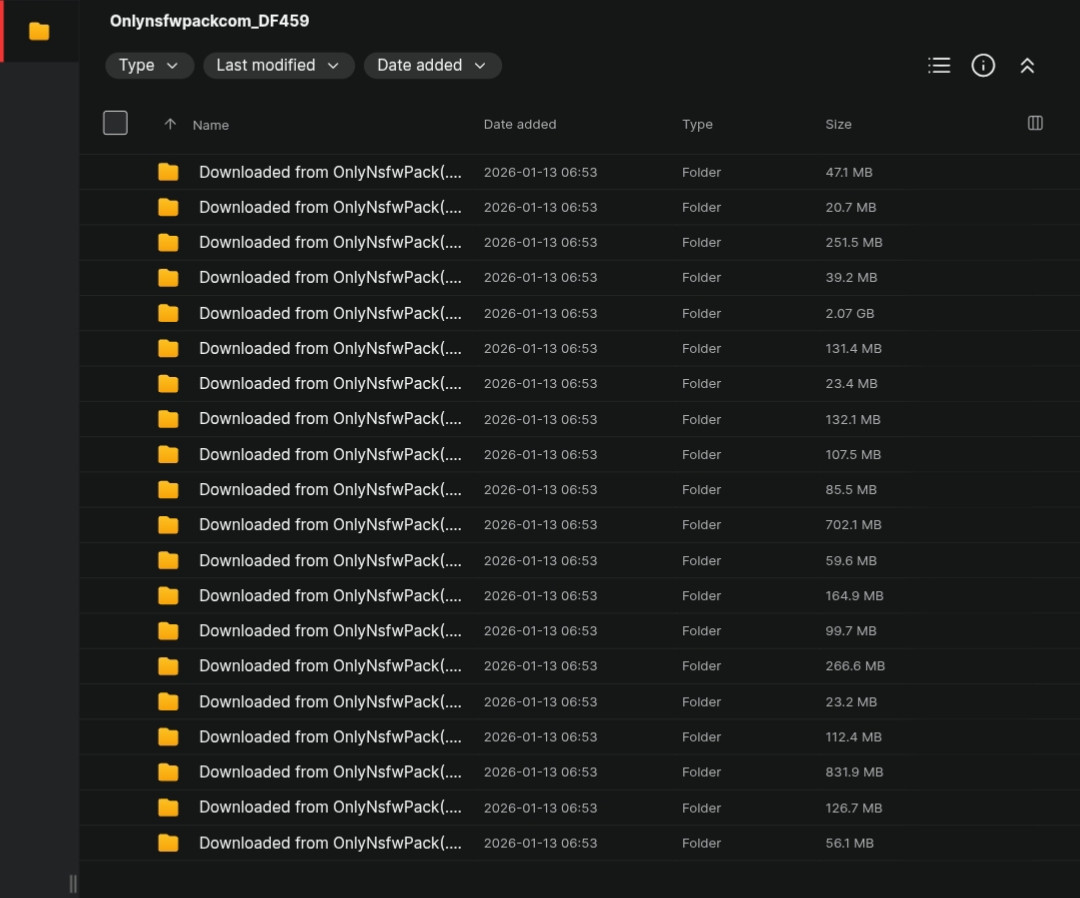
Task: Click the Folder type cell in 132.1 MB row
Action: coord(701,419)
